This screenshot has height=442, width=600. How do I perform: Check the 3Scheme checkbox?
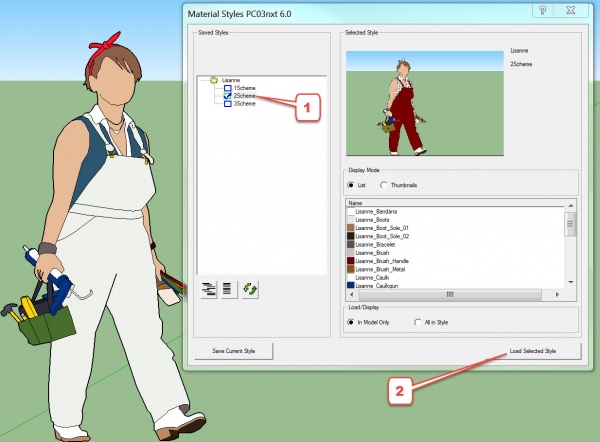[228, 104]
